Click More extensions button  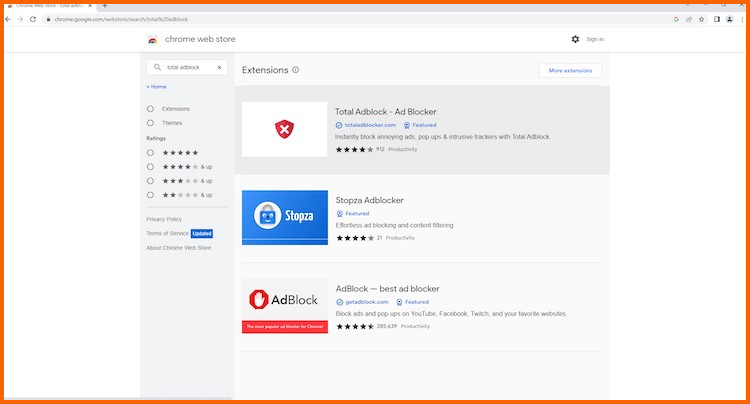click(570, 70)
